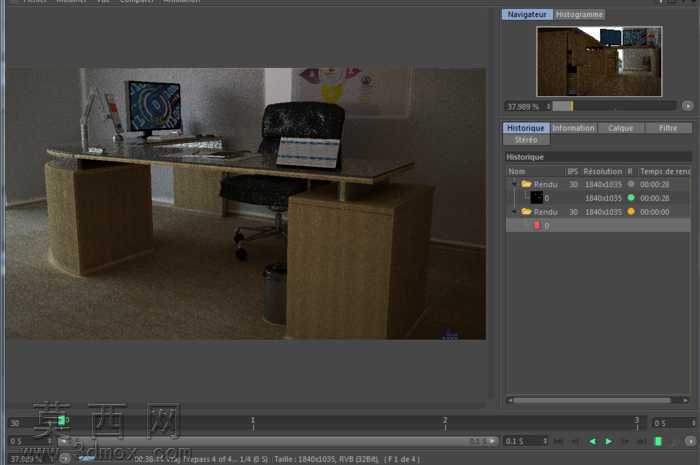Viewport: 700px width, 465px height.
Task: Click the IPS column header
Action: [x=573, y=171]
